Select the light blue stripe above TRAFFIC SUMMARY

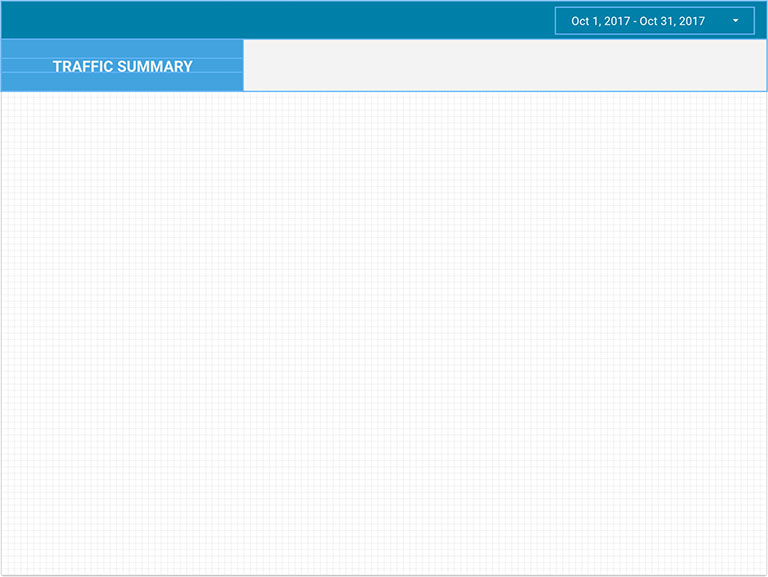click(x=122, y=49)
